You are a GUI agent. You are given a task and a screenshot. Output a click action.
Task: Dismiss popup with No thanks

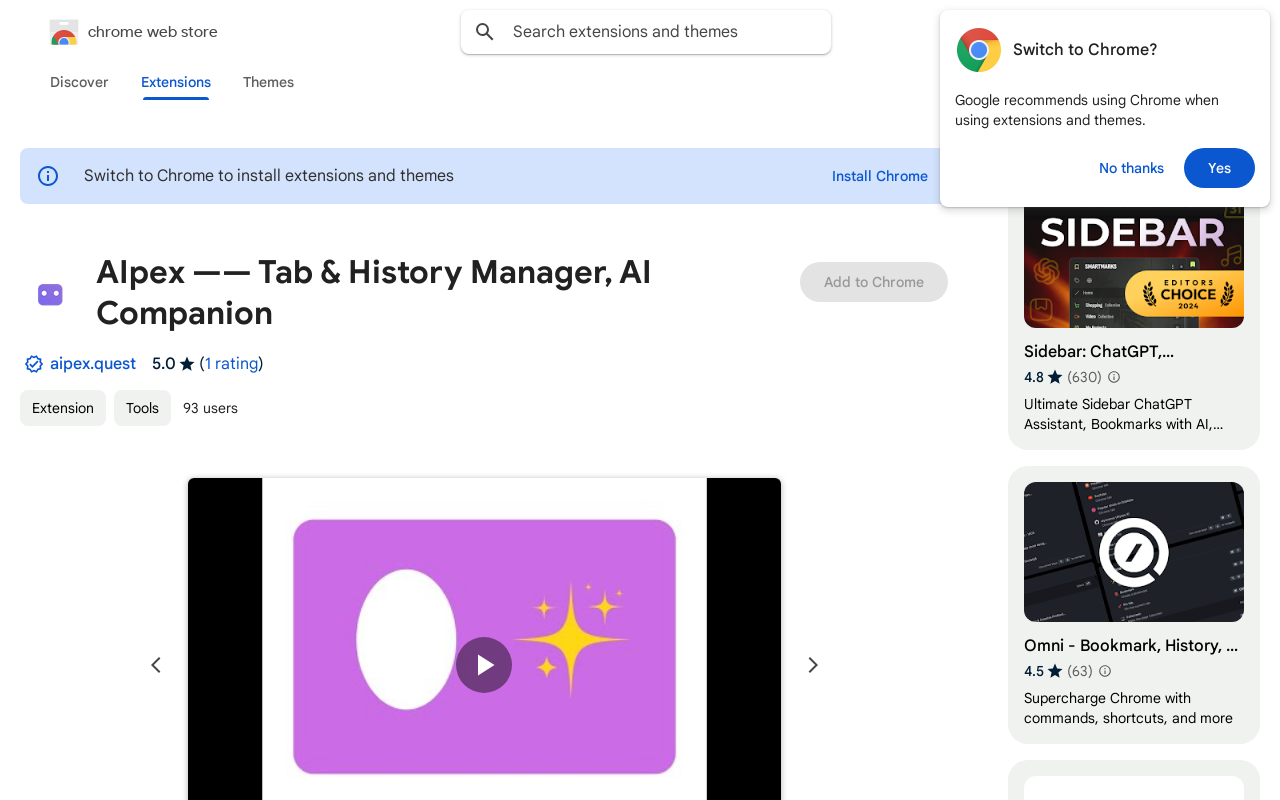coord(1131,168)
